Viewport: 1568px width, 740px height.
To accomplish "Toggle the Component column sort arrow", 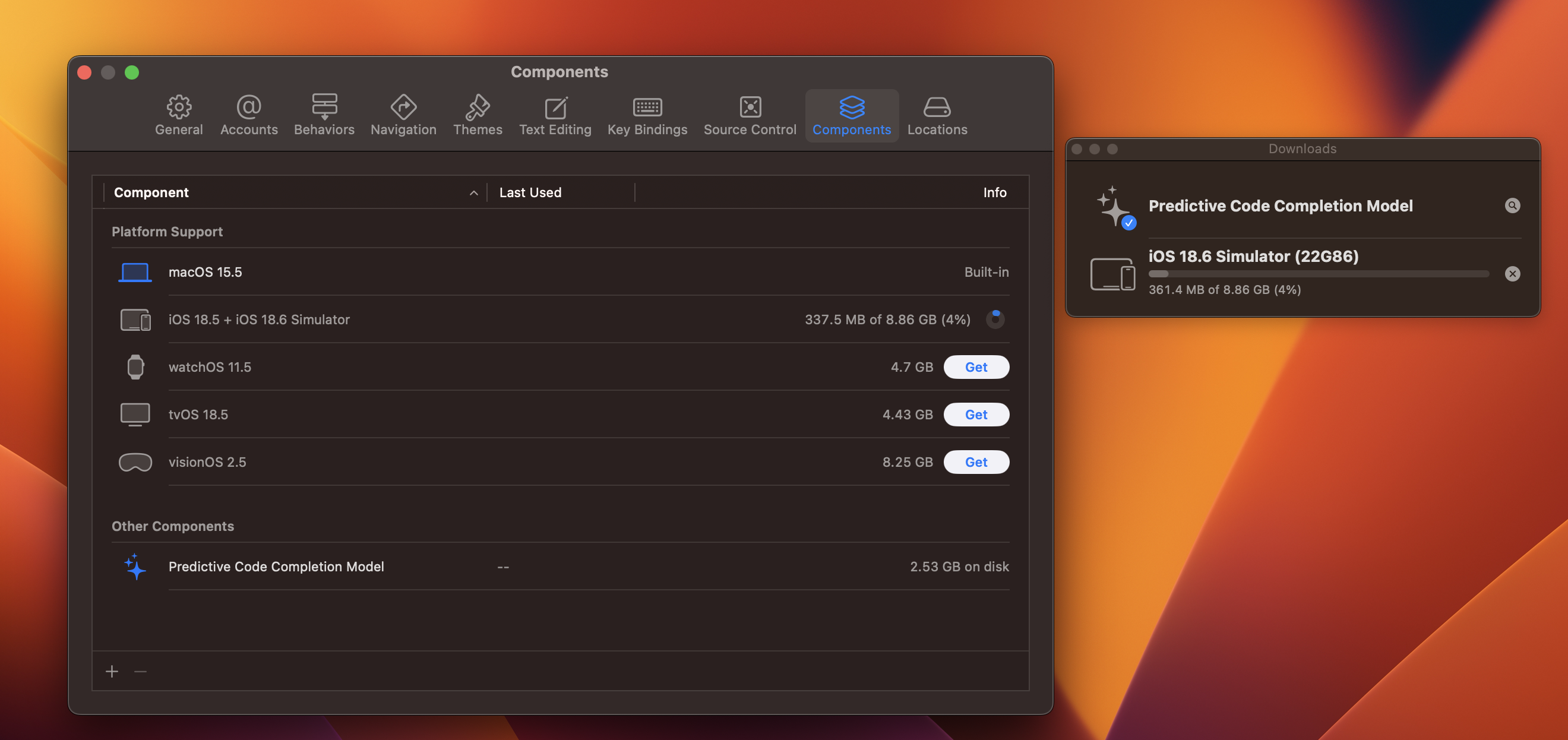I will tap(473, 193).
